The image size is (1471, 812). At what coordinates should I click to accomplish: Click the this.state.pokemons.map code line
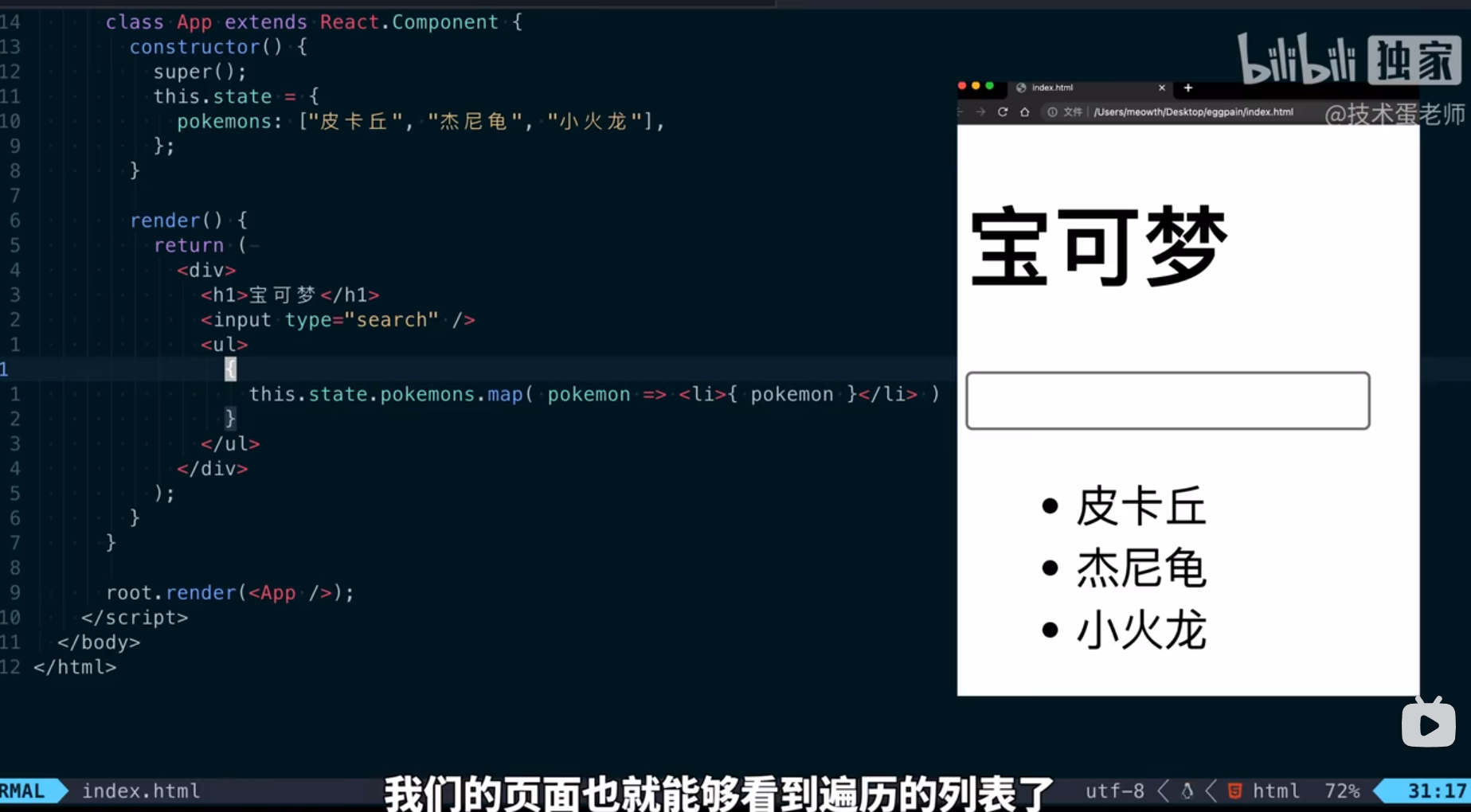coord(594,394)
